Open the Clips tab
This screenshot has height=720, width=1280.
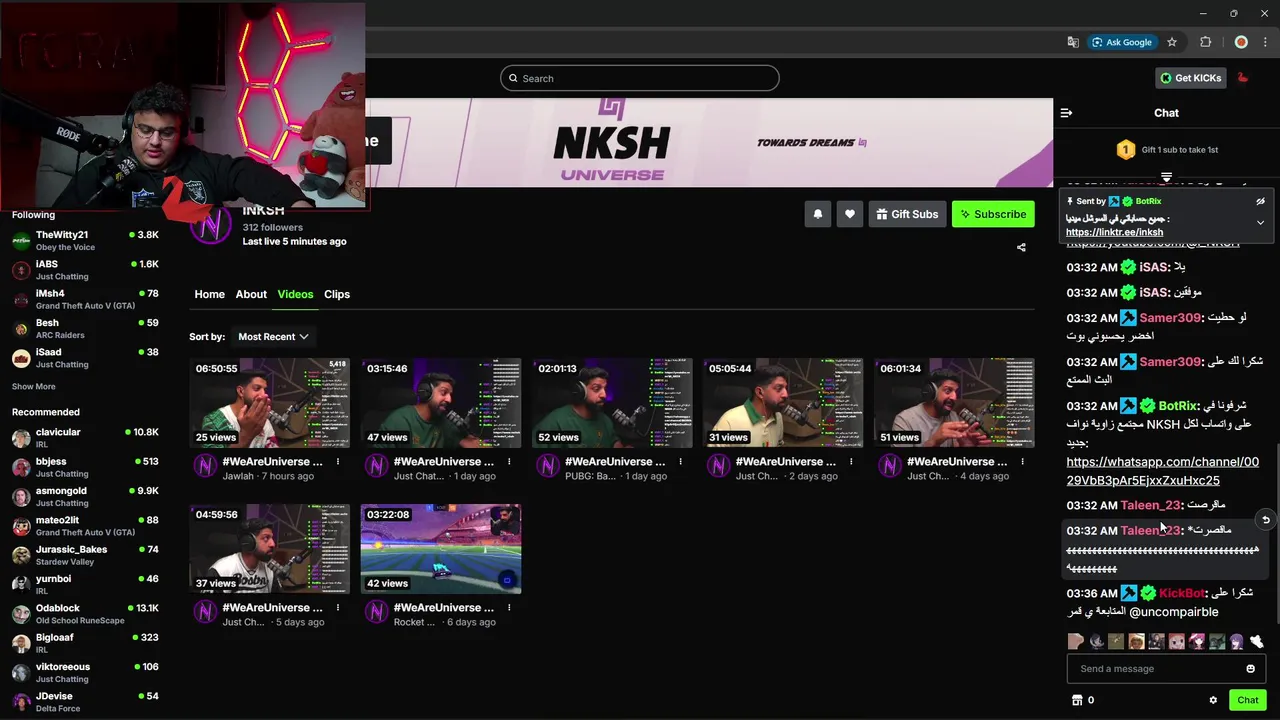tap(337, 294)
